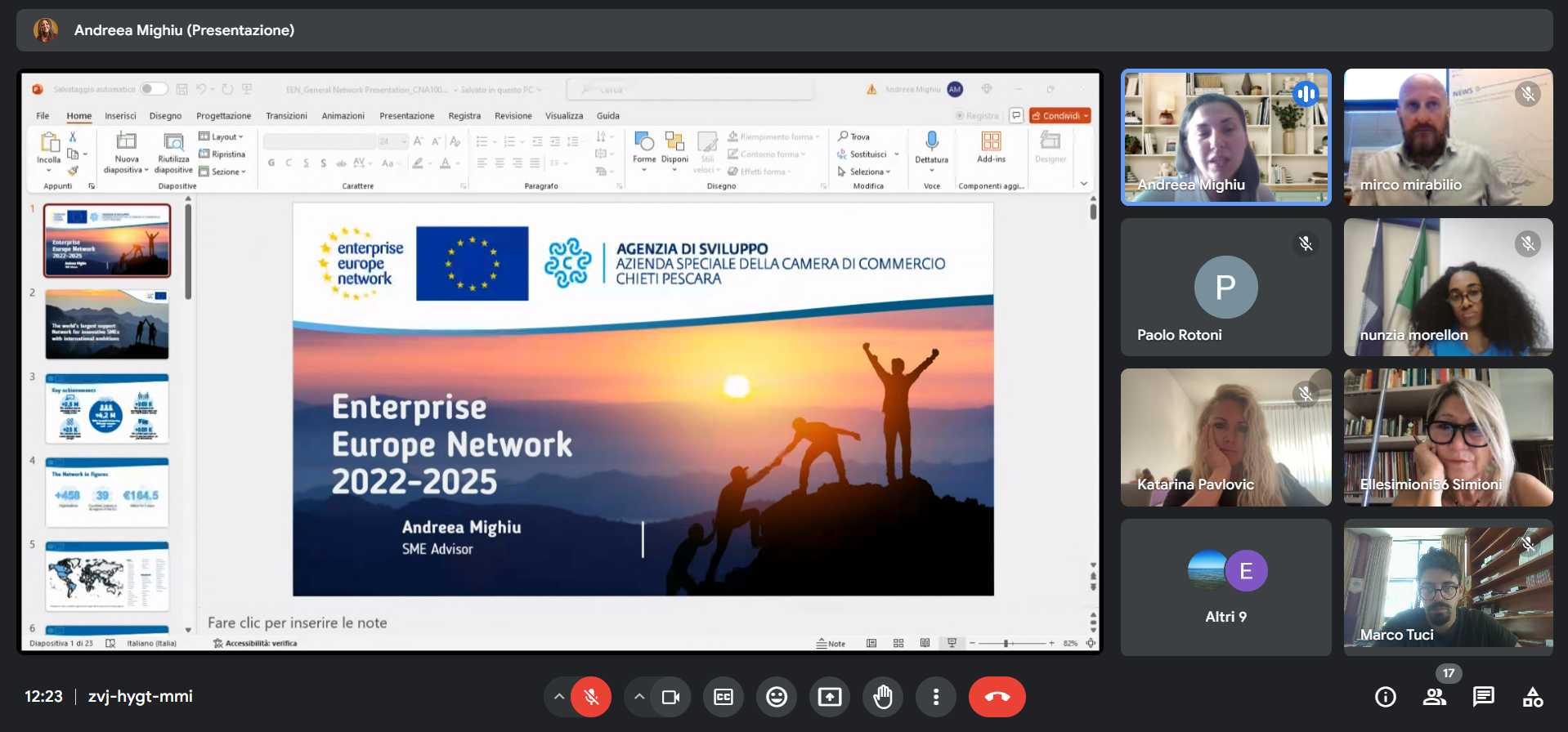Expand audio settings arrow beside the microphone

pyautogui.click(x=559, y=697)
